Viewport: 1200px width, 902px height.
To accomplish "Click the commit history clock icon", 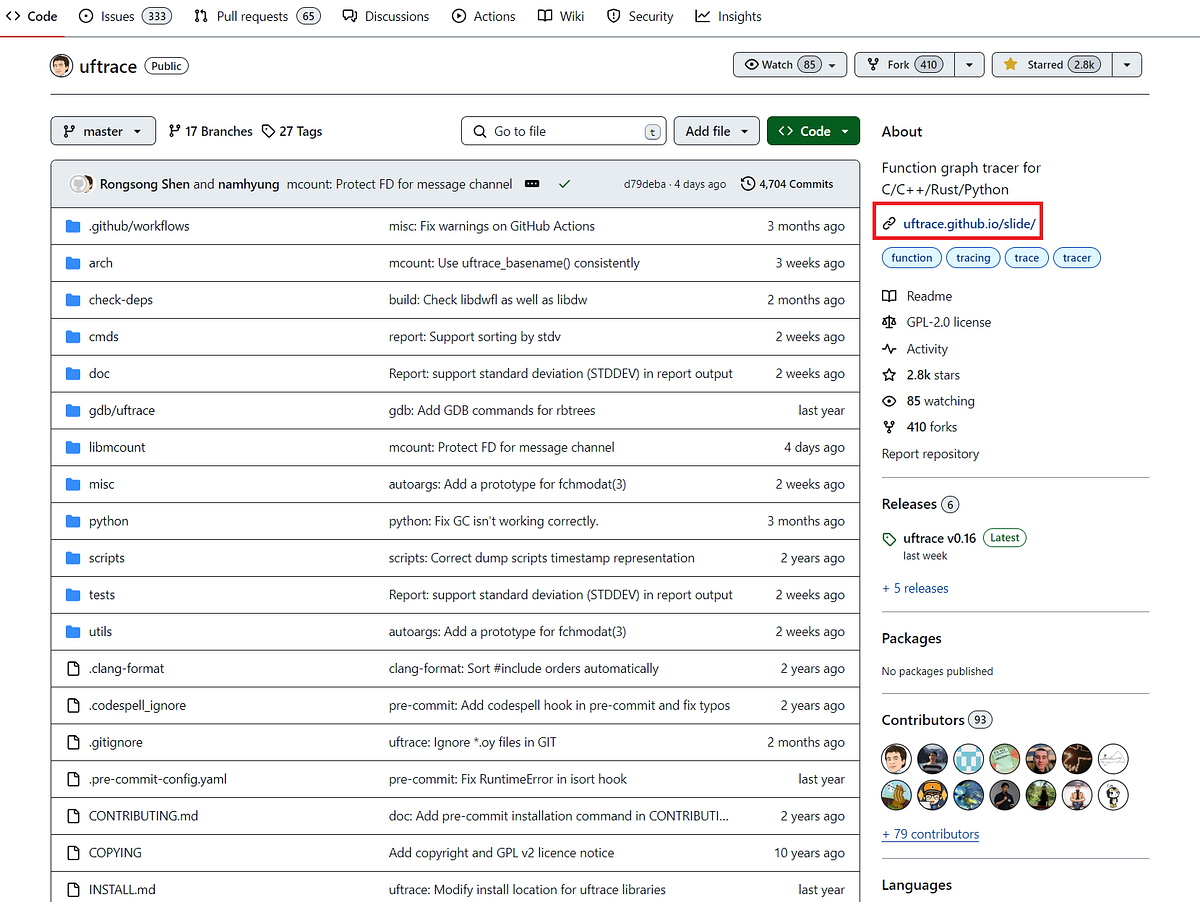I will pyautogui.click(x=748, y=183).
